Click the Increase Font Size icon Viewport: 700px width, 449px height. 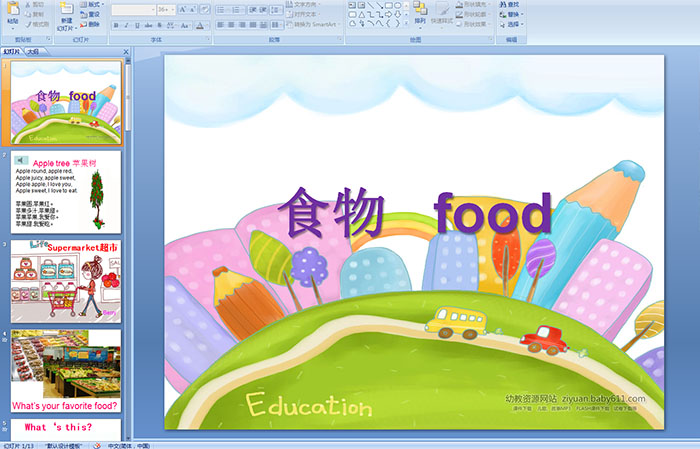click(x=183, y=10)
